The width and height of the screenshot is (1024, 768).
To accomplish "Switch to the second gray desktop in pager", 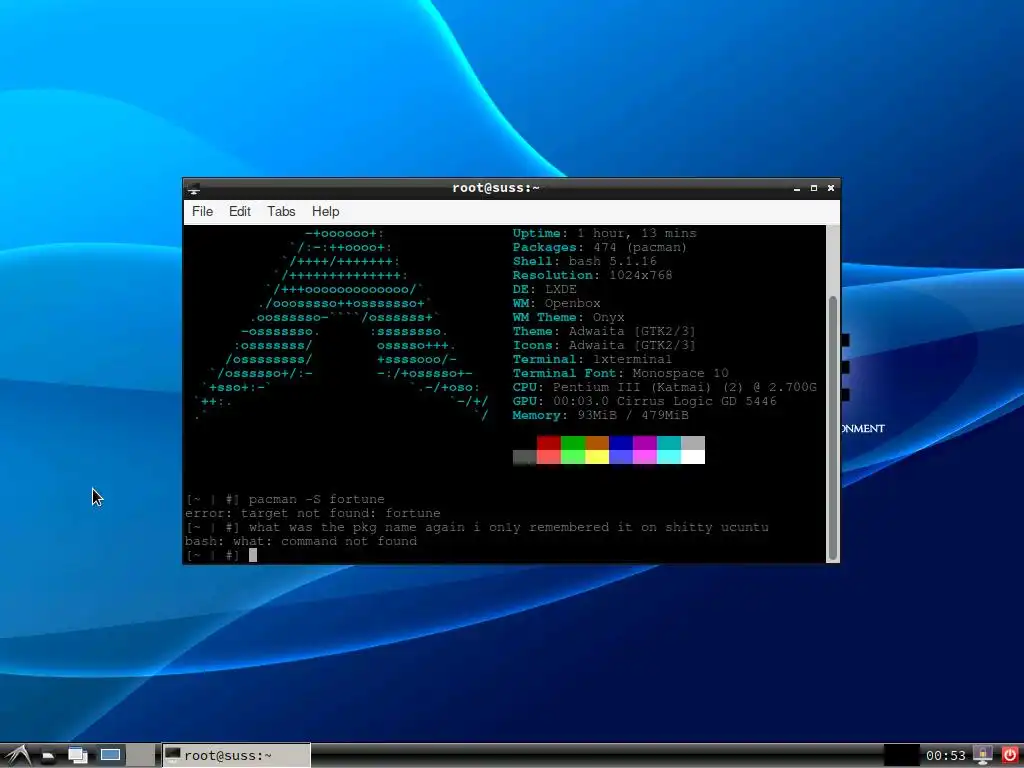I will pos(141,756).
